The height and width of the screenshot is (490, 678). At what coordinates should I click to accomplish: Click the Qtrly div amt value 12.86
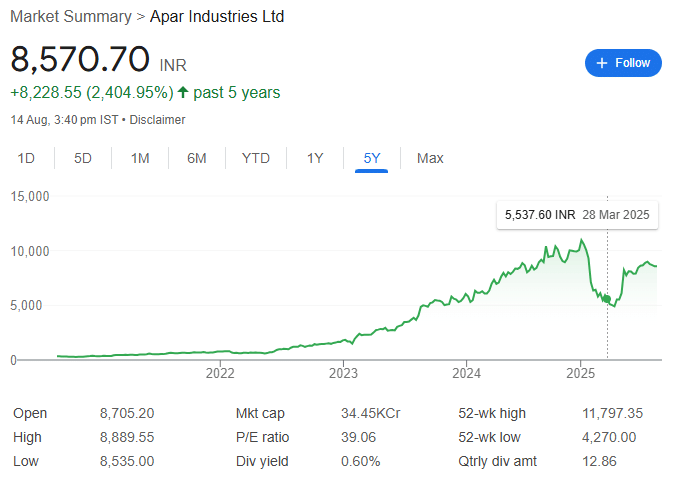[599, 461]
